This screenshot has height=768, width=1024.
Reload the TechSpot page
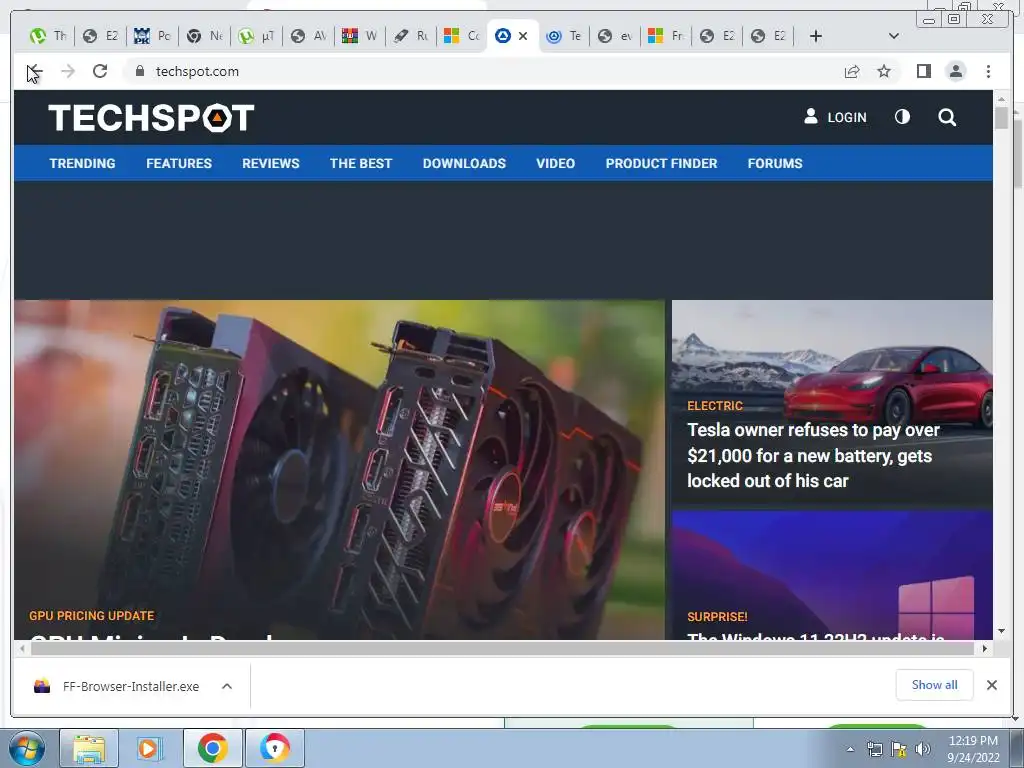(100, 71)
